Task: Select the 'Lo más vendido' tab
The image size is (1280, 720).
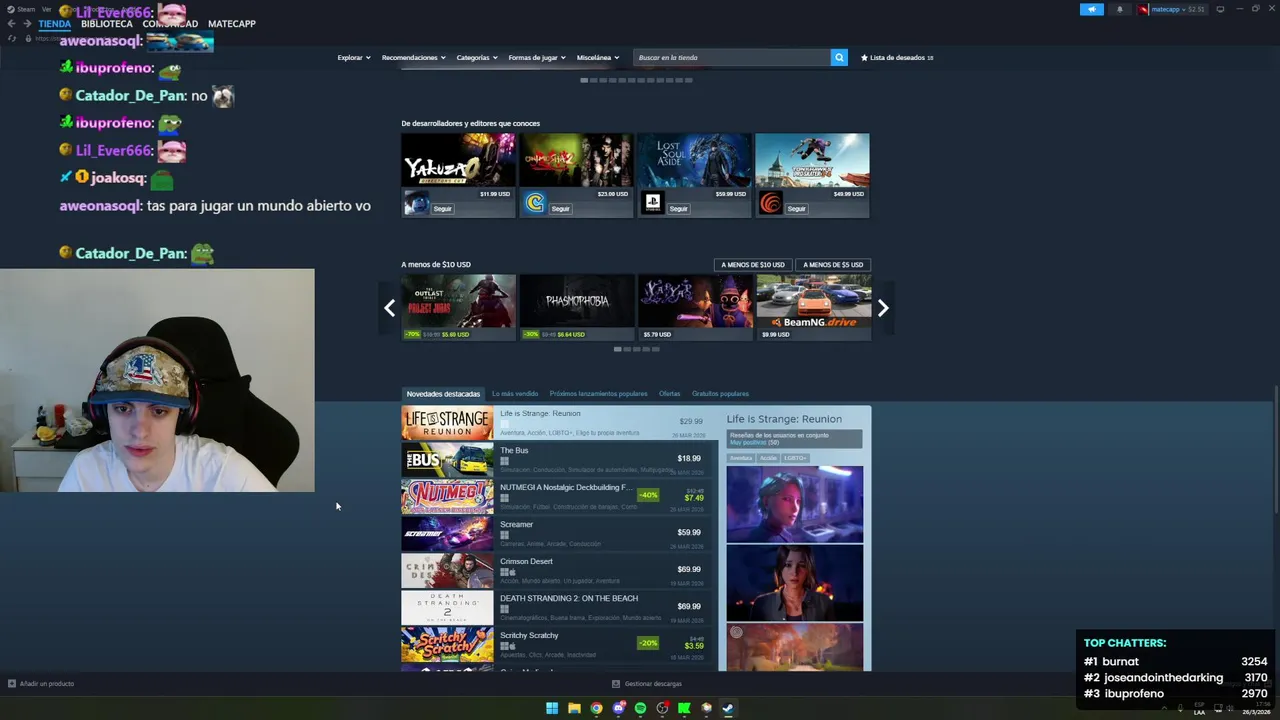Action: pos(515,394)
